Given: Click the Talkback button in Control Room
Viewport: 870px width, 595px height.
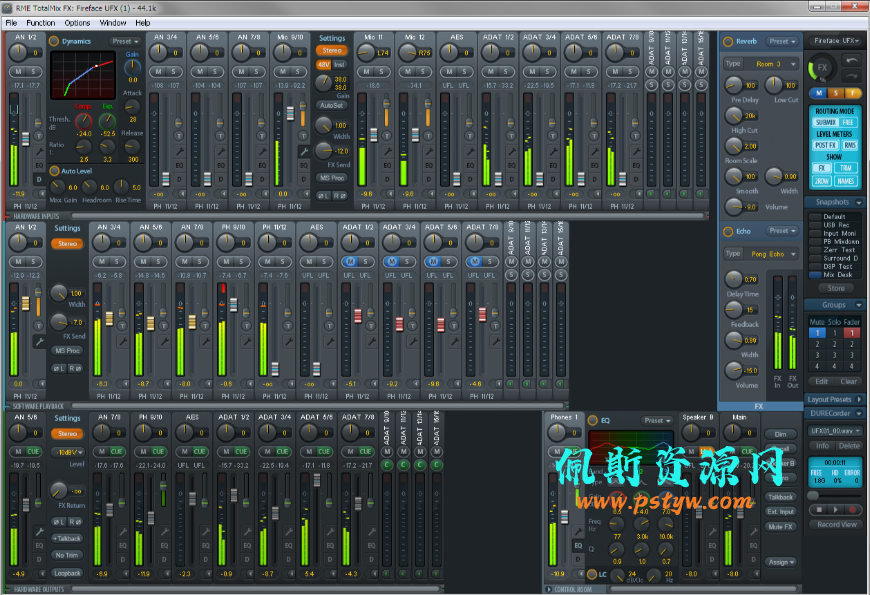Looking at the screenshot, I should pyautogui.click(x=781, y=497).
